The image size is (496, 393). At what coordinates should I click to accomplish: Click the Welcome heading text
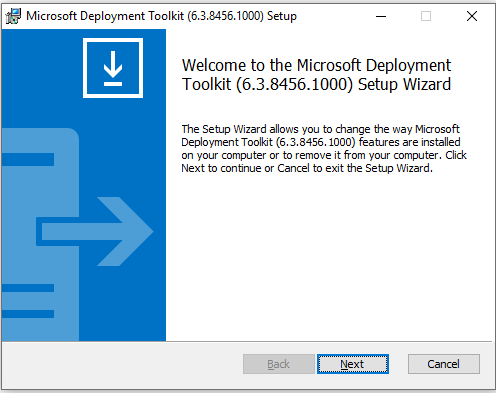point(316,75)
